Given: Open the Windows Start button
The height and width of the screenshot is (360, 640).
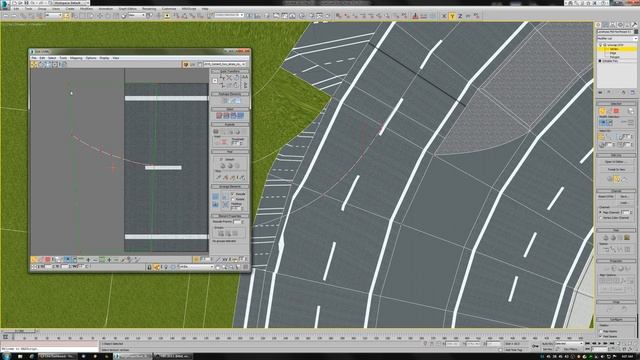Looking at the screenshot, I should 6,356.
